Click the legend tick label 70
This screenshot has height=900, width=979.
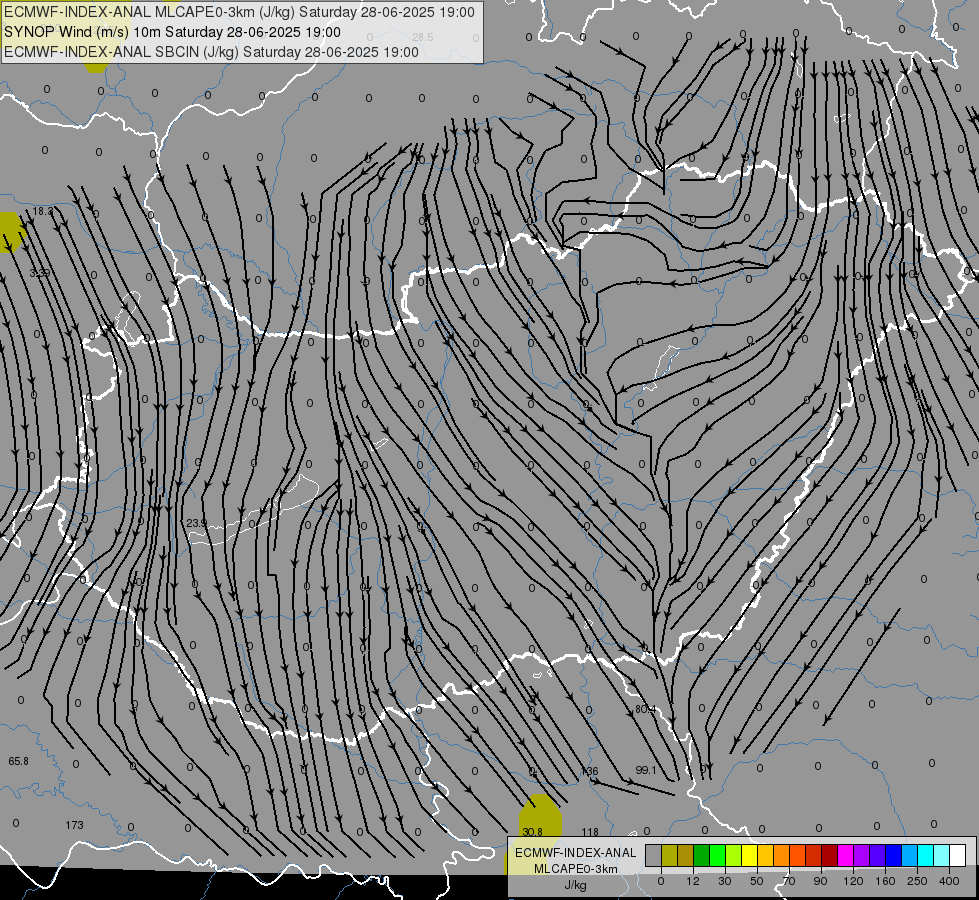(x=789, y=881)
